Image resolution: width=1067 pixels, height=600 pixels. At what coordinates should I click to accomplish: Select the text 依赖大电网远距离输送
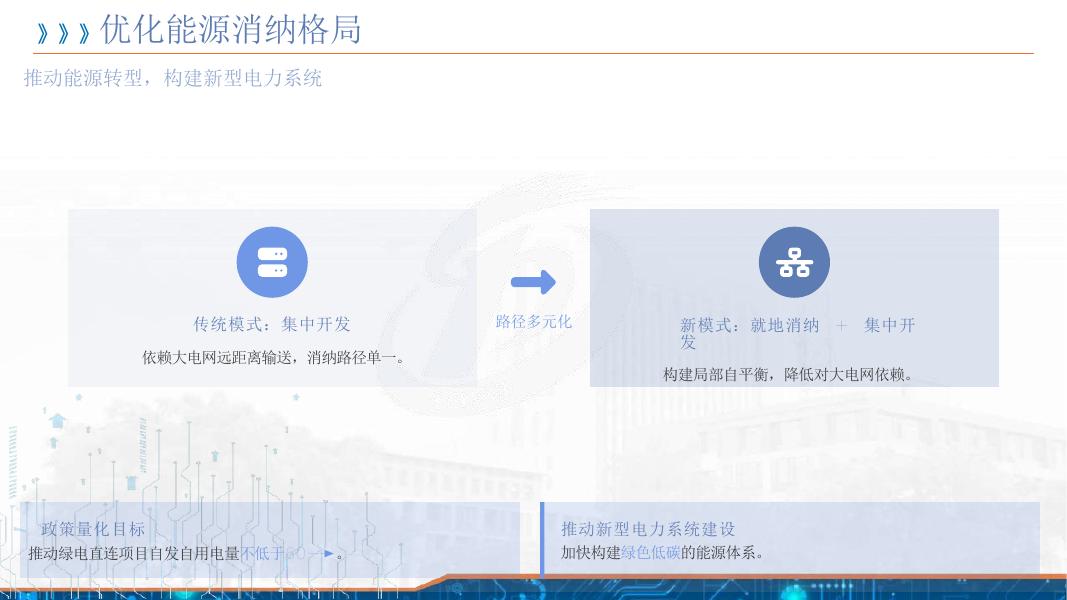[x=215, y=355]
